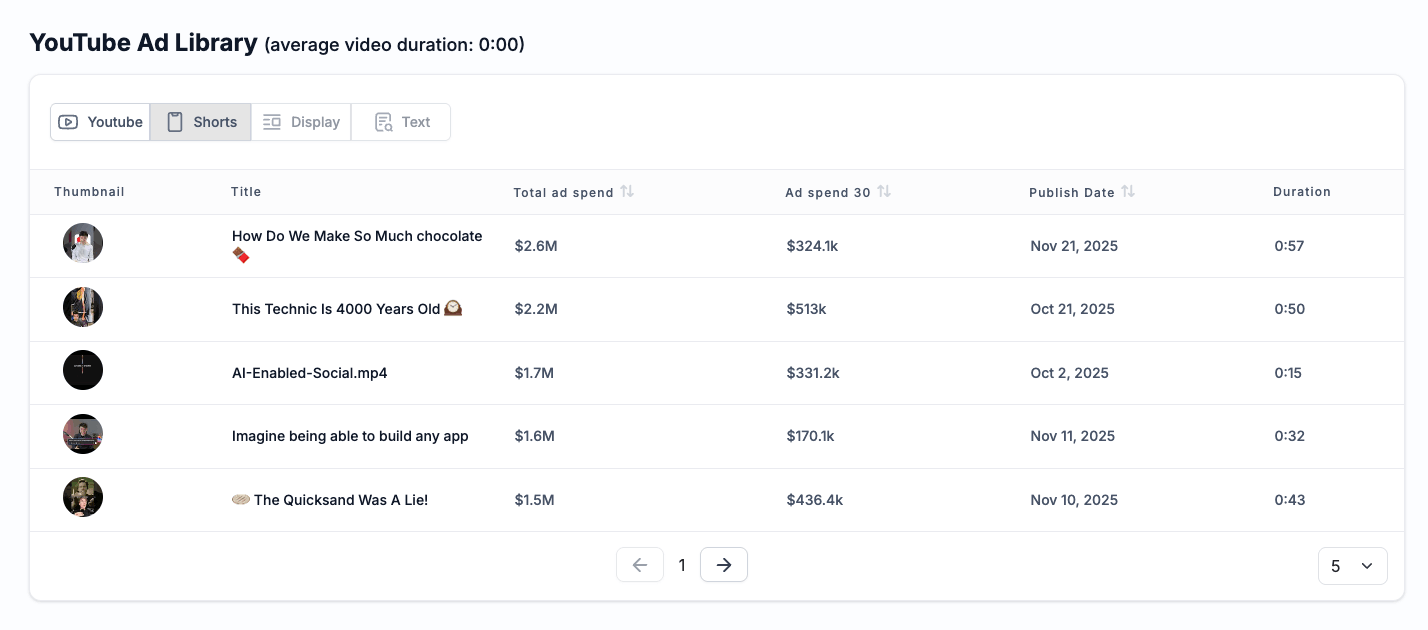Click the Quicksand video thumbnail
The width and height of the screenshot is (1428, 630).
(83, 497)
